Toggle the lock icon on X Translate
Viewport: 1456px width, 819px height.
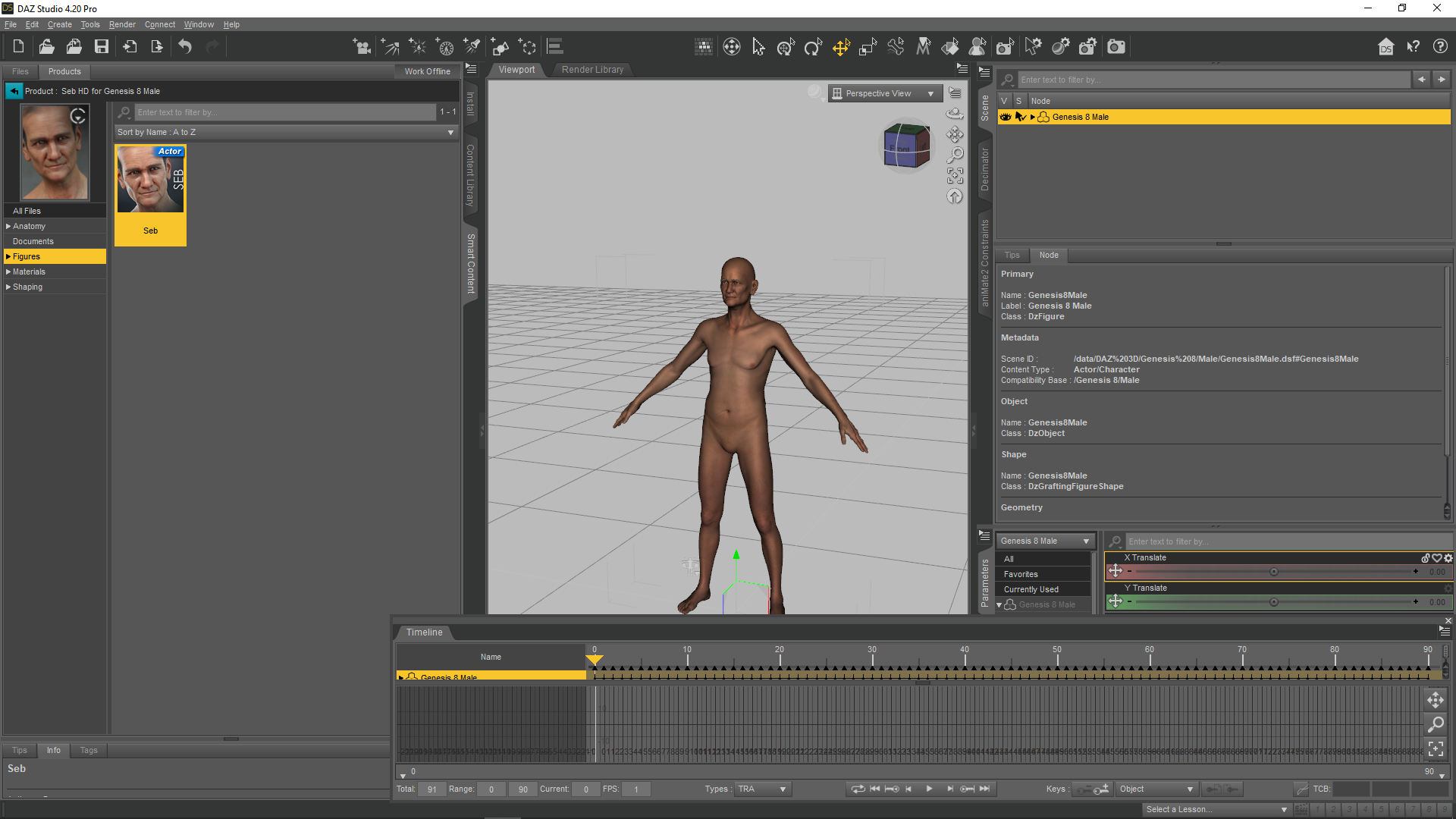pos(1426,558)
